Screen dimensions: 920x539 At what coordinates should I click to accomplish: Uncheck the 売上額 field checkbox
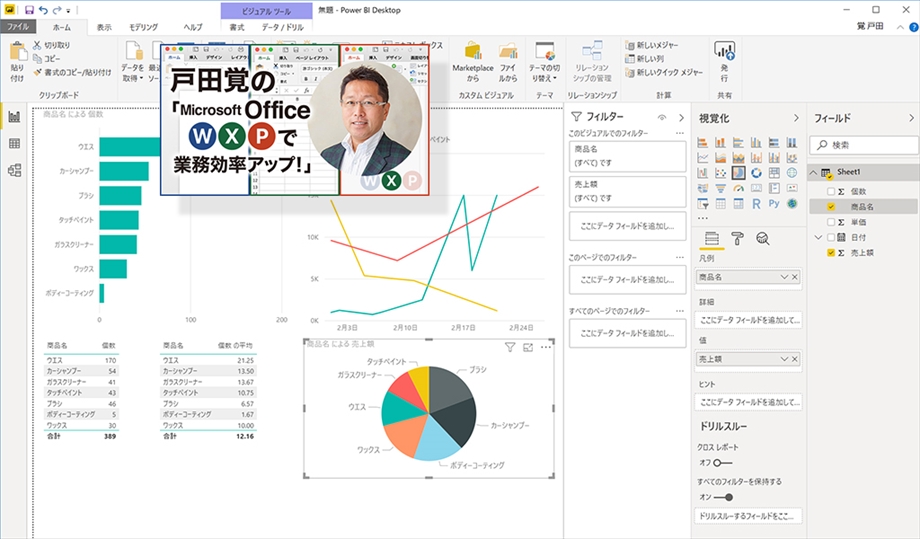[831, 252]
